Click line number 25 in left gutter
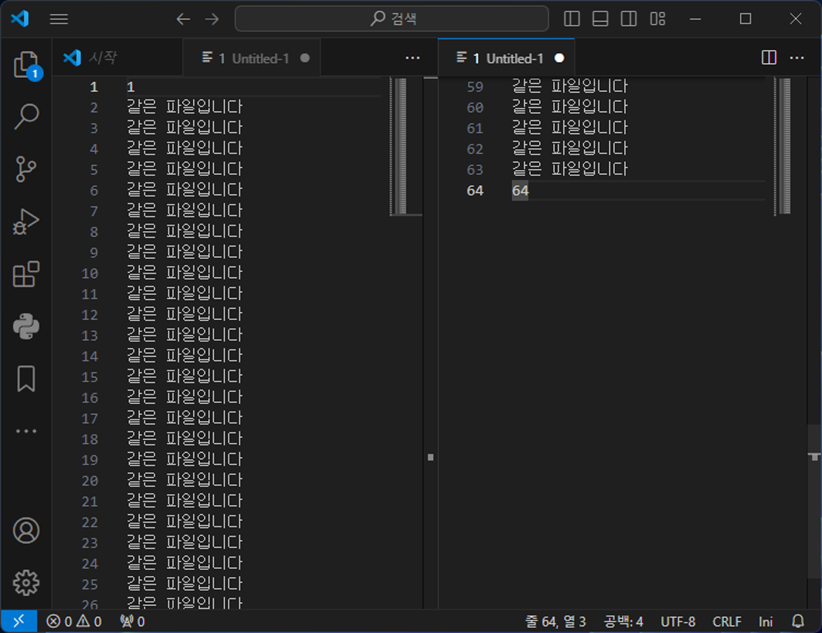Image resolution: width=822 pixels, height=633 pixels. pyautogui.click(x=90, y=584)
